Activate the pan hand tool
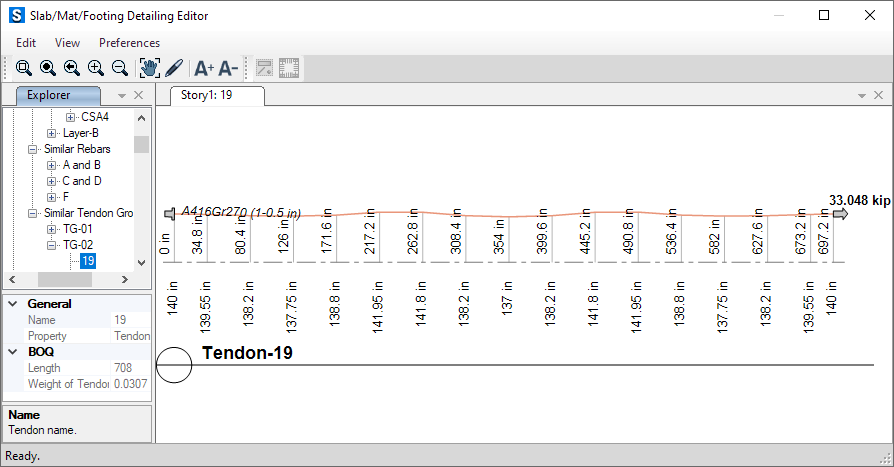The image size is (894, 467). point(150,68)
